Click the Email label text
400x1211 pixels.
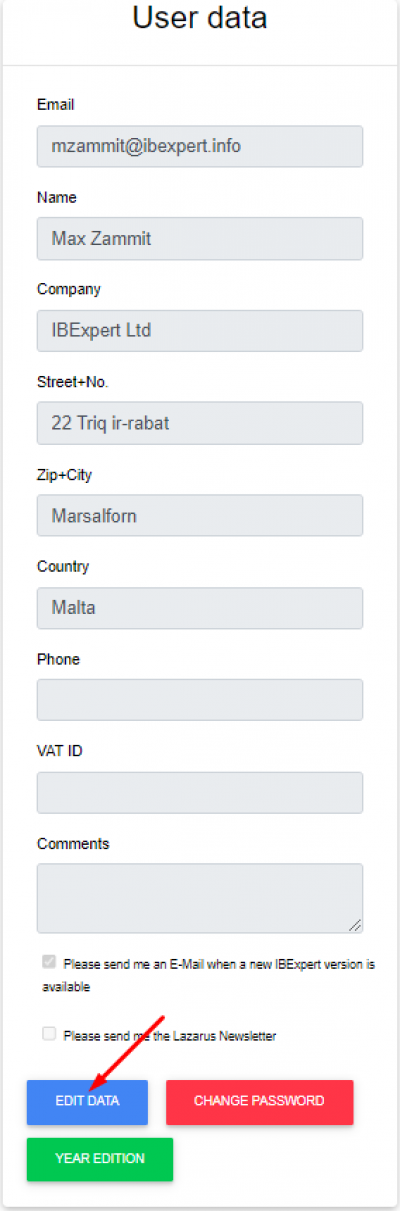click(56, 104)
